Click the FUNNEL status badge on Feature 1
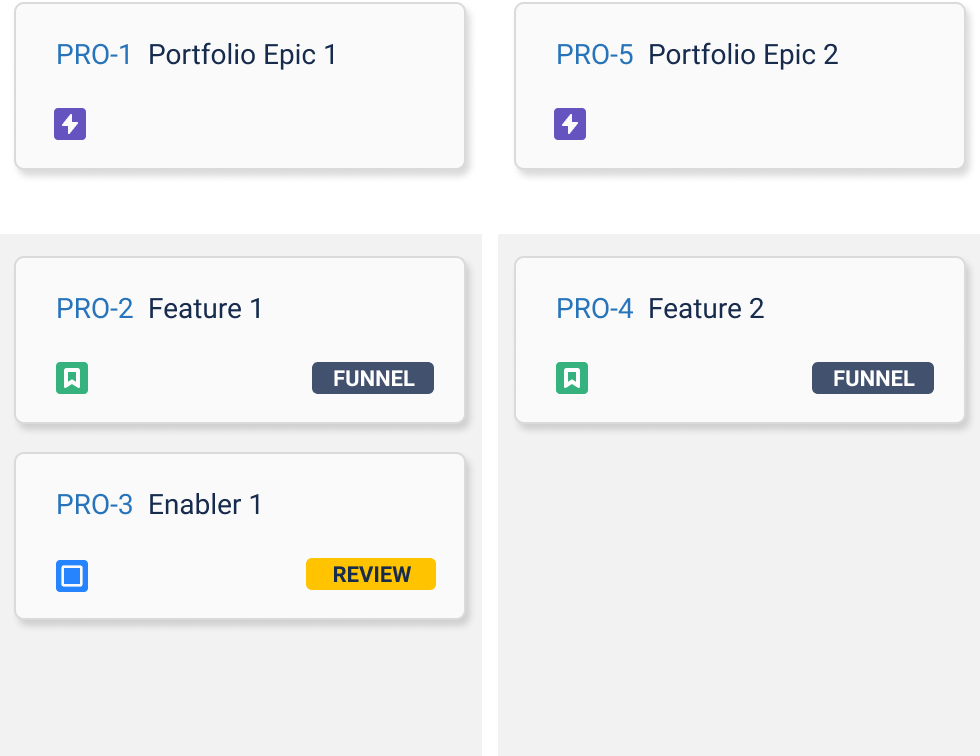This screenshot has width=980, height=756. click(373, 378)
